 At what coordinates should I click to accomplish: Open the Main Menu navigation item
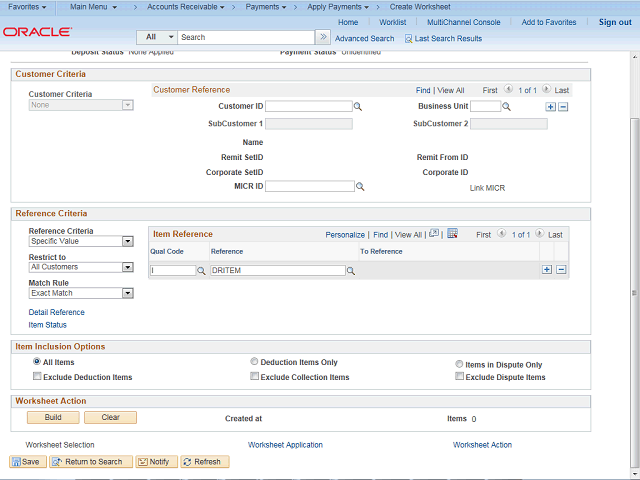click(x=93, y=7)
